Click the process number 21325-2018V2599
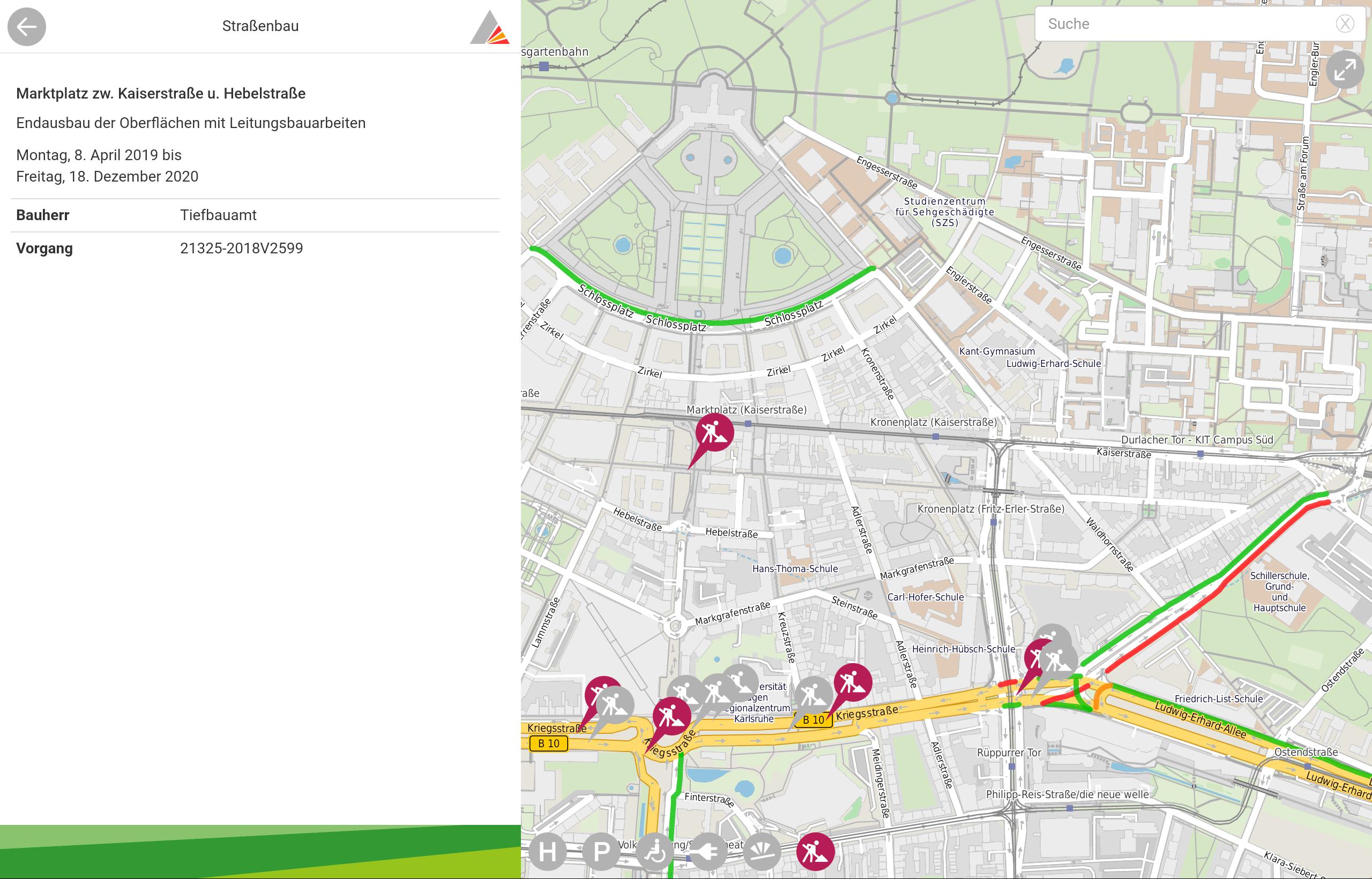Viewport: 1372px width, 879px height. point(242,249)
